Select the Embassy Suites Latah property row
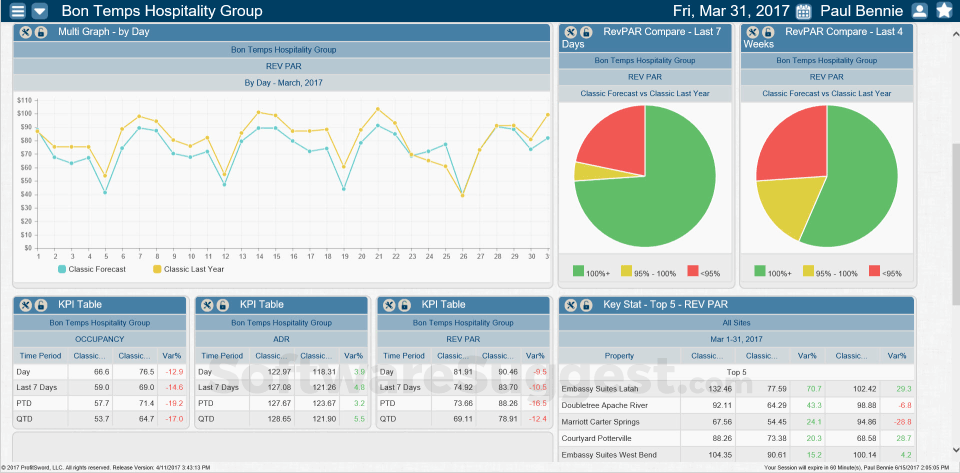Viewport: 960px width, 473px height. [737, 389]
